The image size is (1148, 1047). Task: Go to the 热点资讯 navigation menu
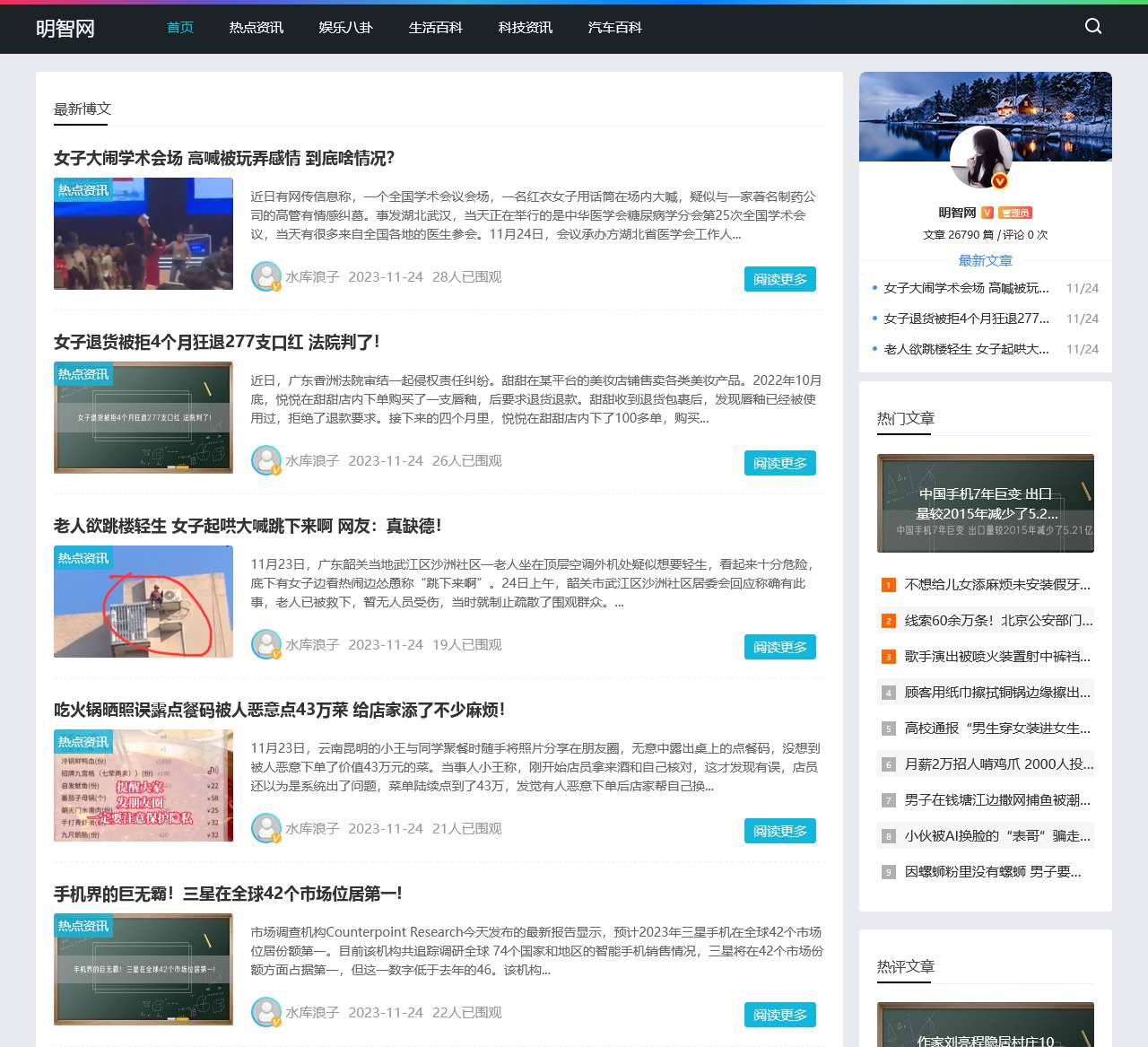tap(257, 28)
